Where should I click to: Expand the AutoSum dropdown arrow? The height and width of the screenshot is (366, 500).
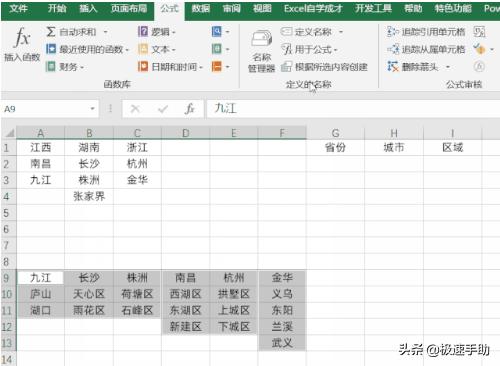pyautogui.click(x=106, y=32)
